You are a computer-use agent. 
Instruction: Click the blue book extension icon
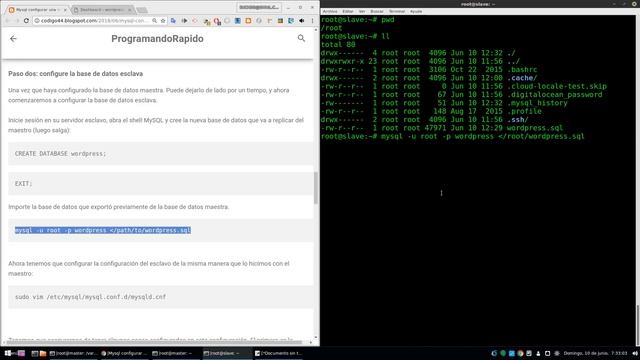click(x=238, y=20)
